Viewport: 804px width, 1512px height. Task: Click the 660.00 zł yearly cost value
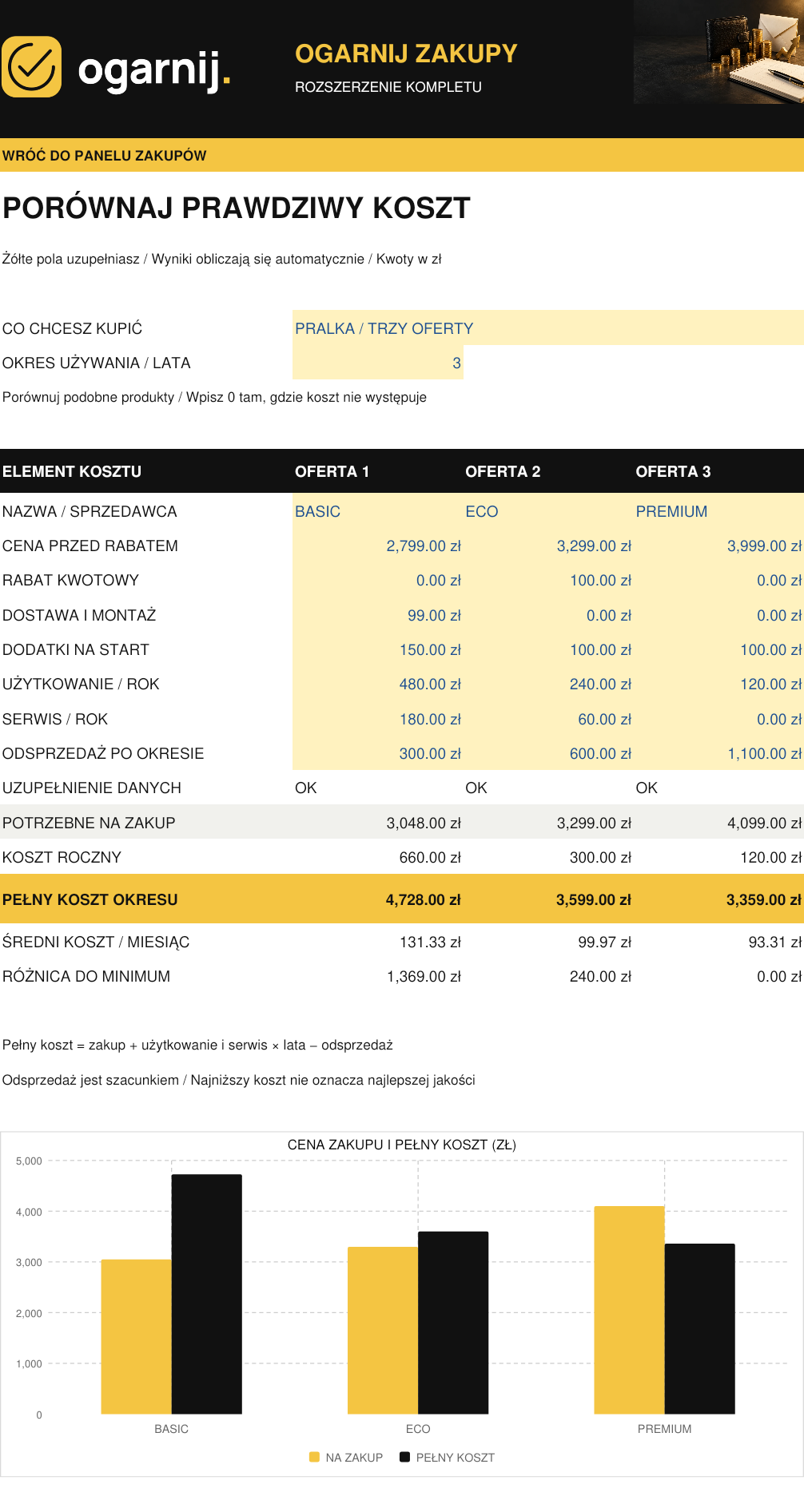coord(431,857)
